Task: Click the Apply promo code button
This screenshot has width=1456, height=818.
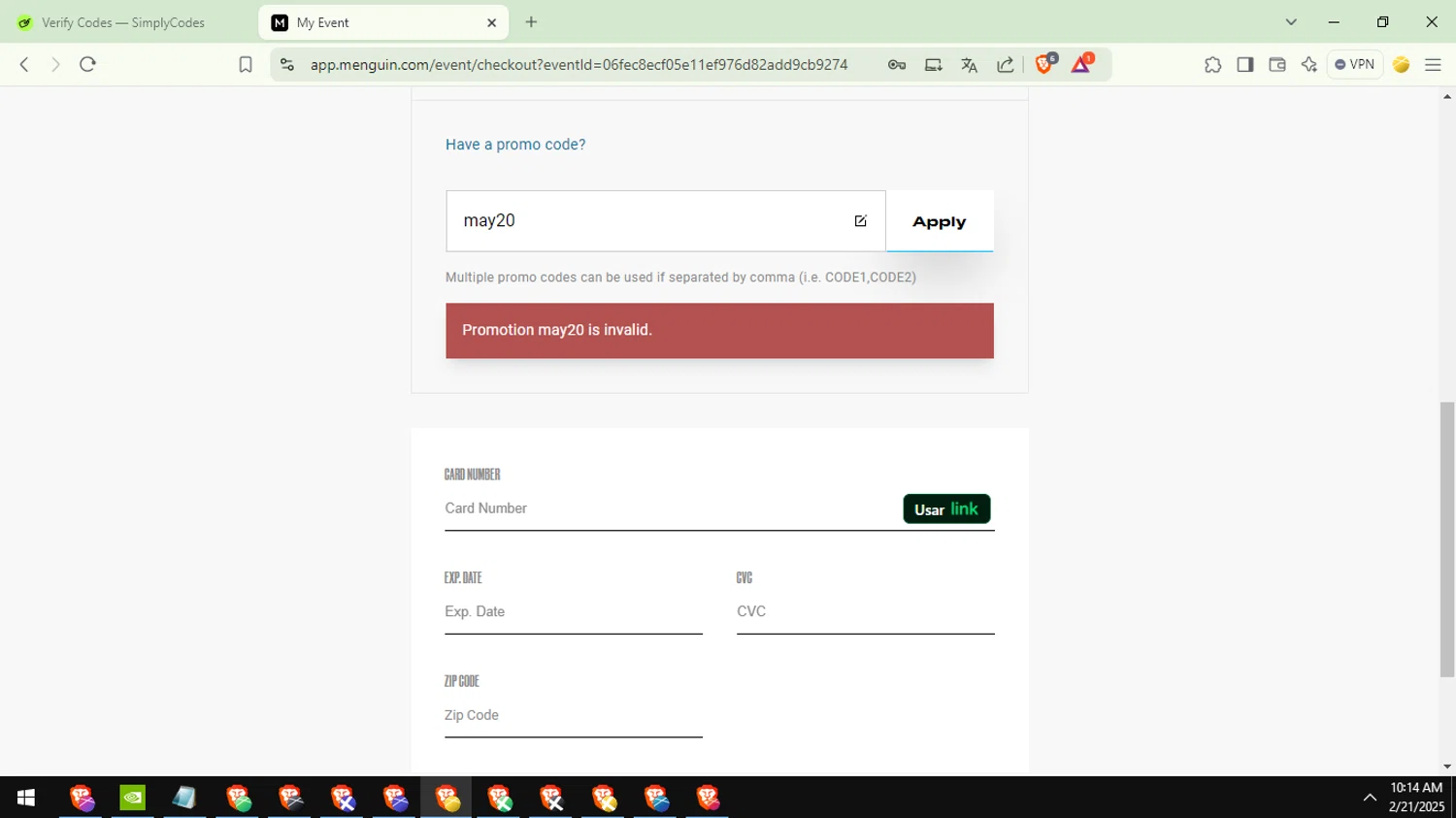Action: [940, 221]
